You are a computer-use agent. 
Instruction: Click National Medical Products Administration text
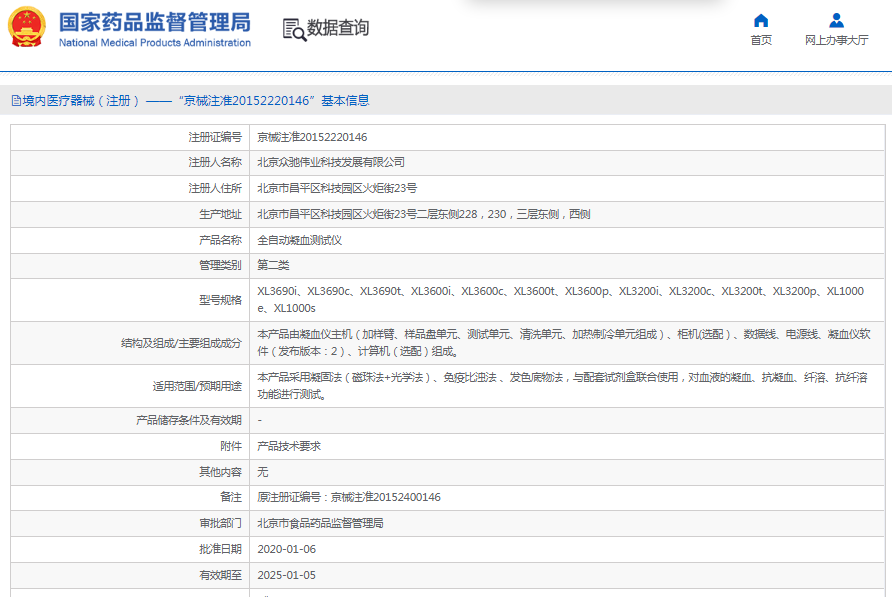click(155, 43)
